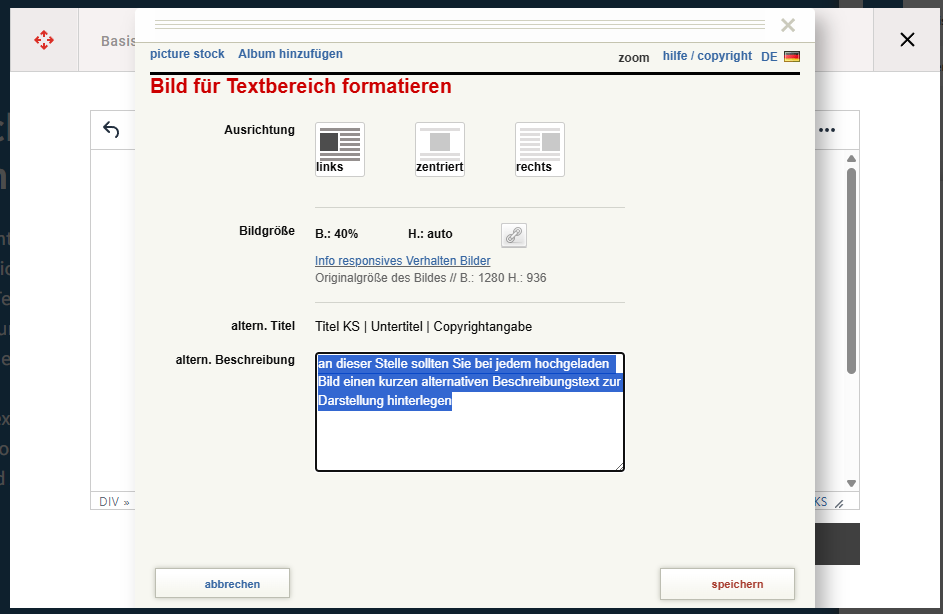Screen dimensions: 943x614
Task: Click the 'DIV' element path in status bar
Action: tap(109, 502)
